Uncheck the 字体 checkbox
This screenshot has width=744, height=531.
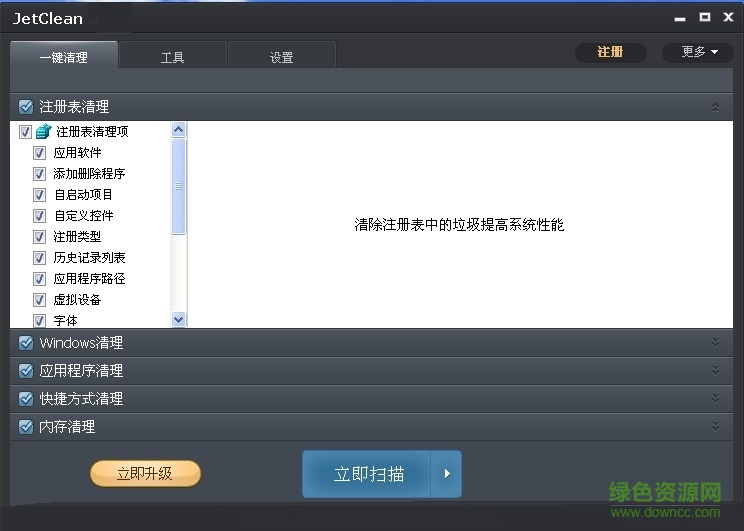[39, 321]
